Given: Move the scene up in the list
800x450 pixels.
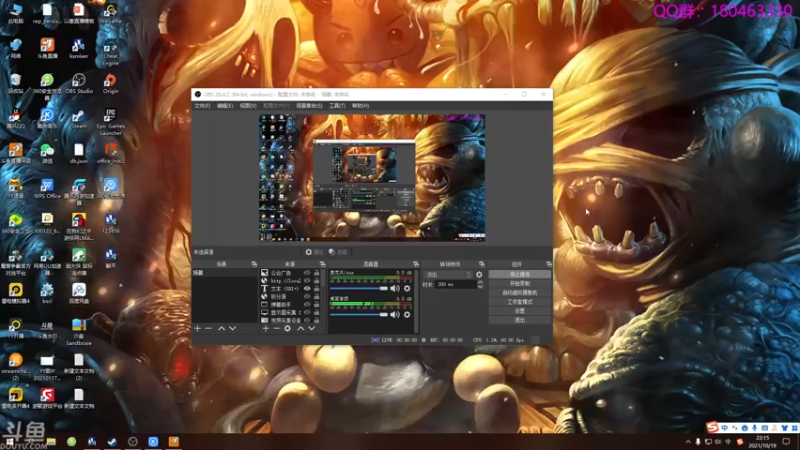Looking at the screenshot, I should [x=221, y=329].
